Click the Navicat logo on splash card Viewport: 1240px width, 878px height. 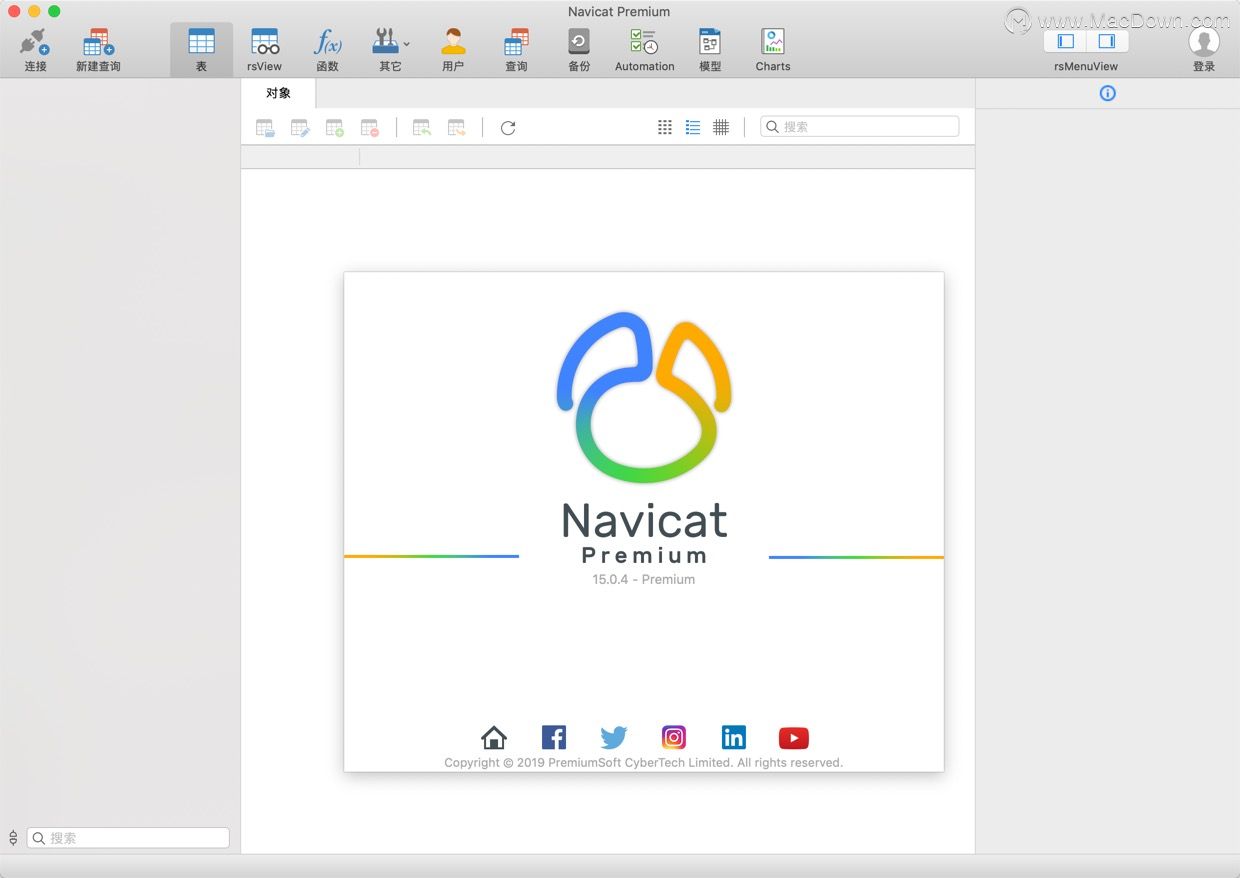tap(644, 397)
